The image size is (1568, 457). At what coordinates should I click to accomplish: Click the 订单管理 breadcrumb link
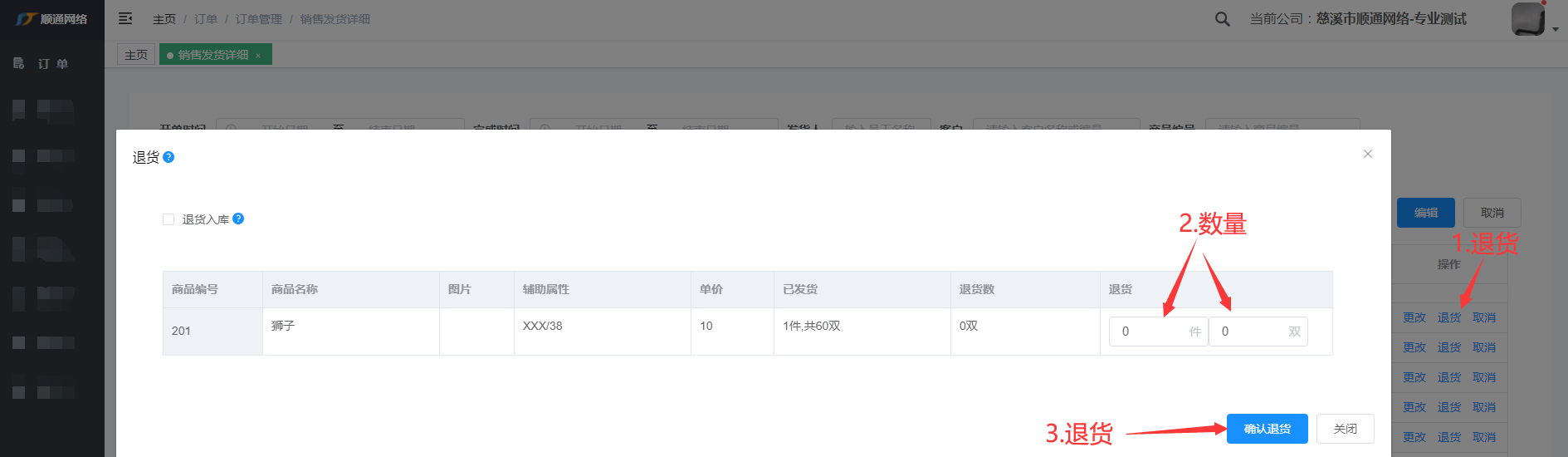point(258,19)
